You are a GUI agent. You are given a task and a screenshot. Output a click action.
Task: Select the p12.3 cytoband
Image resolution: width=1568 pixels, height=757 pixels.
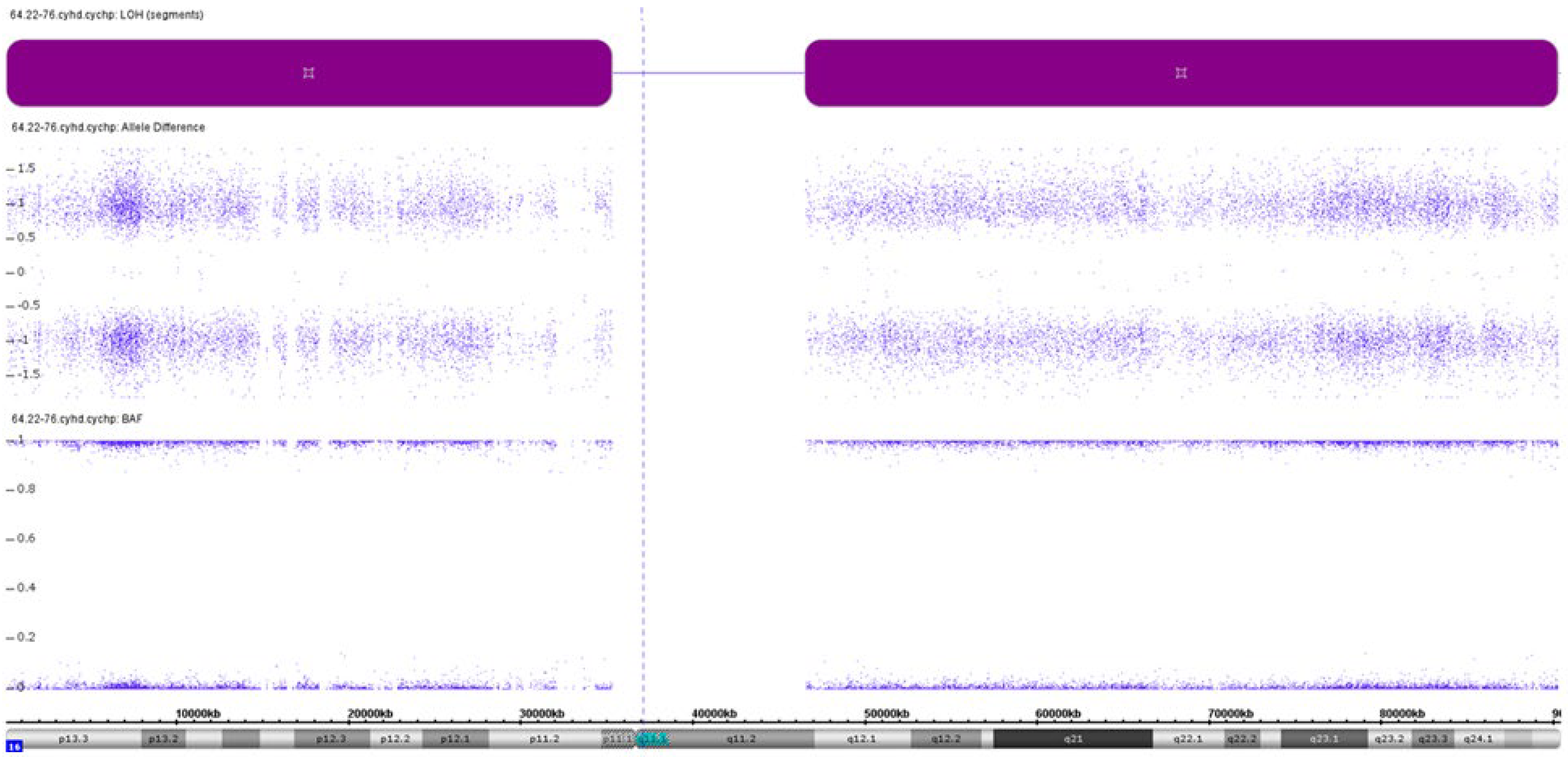[x=331, y=739]
